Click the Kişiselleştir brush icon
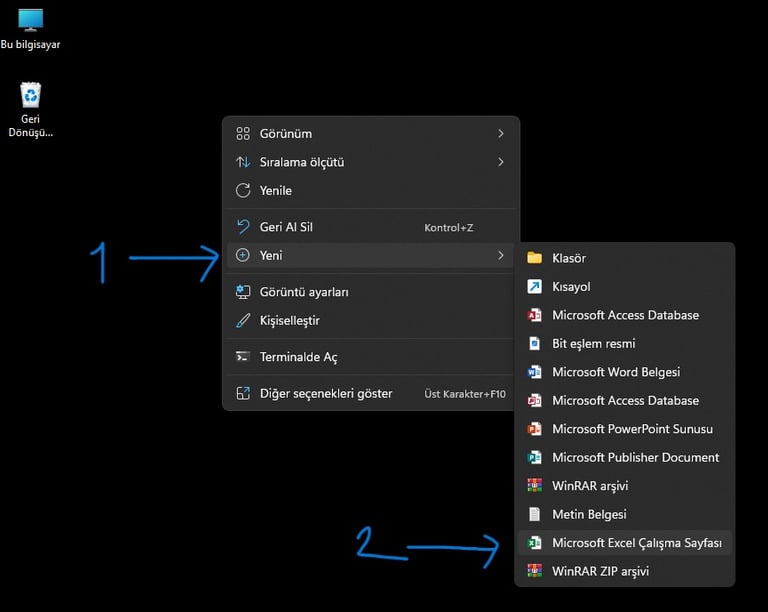Image resolution: width=768 pixels, height=612 pixels. (x=243, y=320)
